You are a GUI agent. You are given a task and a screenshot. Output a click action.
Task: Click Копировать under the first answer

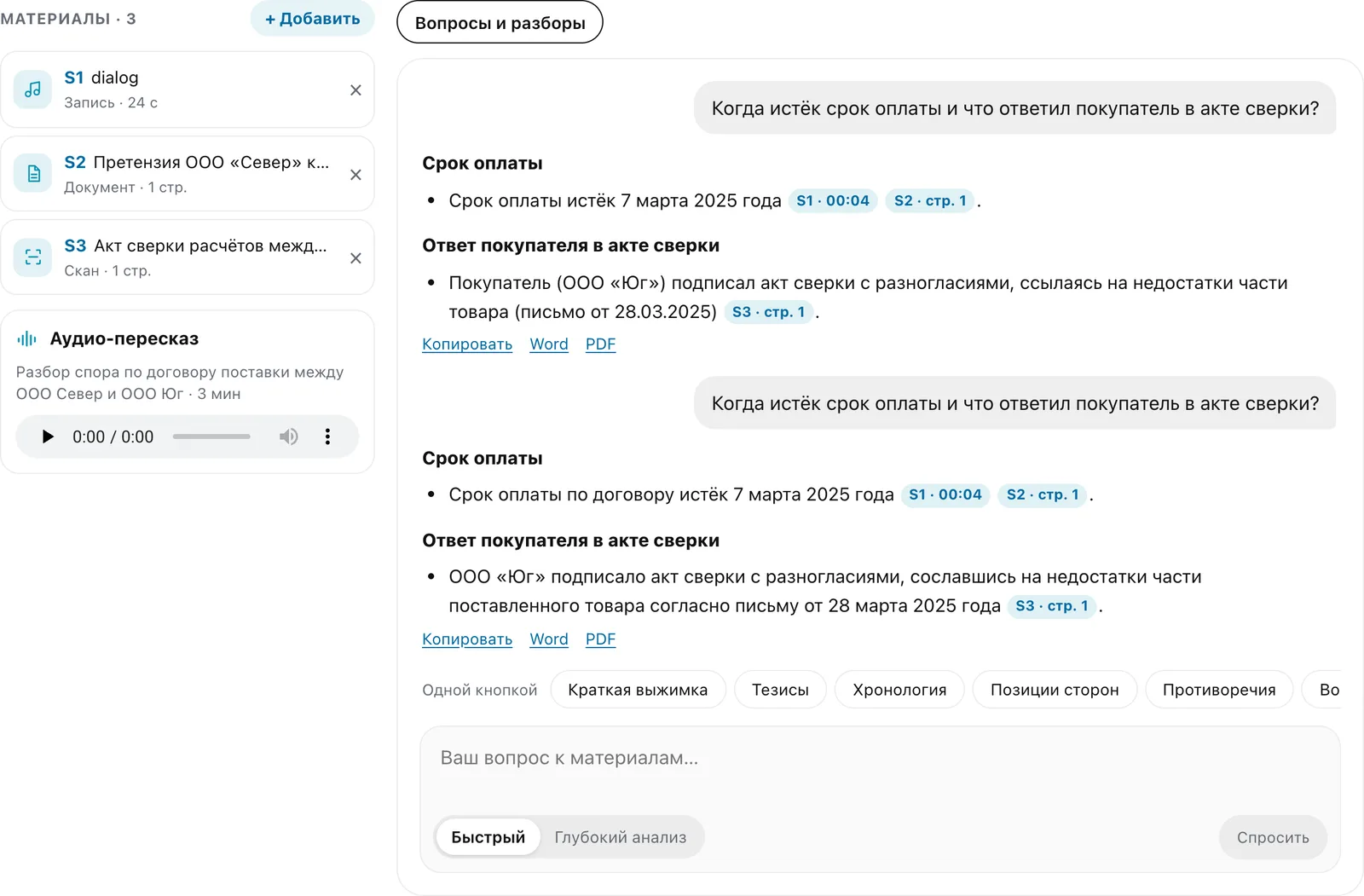[467, 344]
